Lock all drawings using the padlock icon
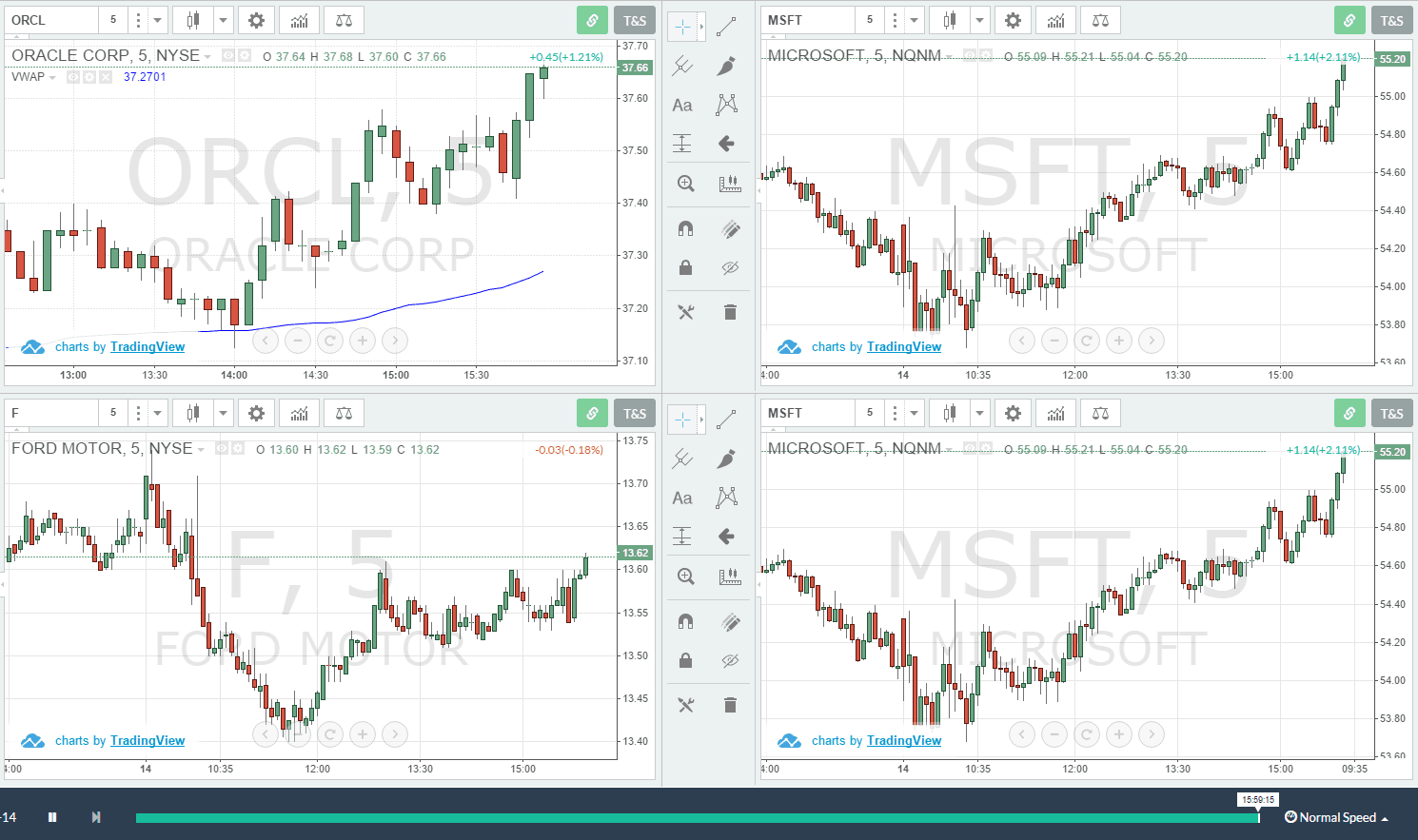Screen dimensions: 1418x840 (685, 268)
